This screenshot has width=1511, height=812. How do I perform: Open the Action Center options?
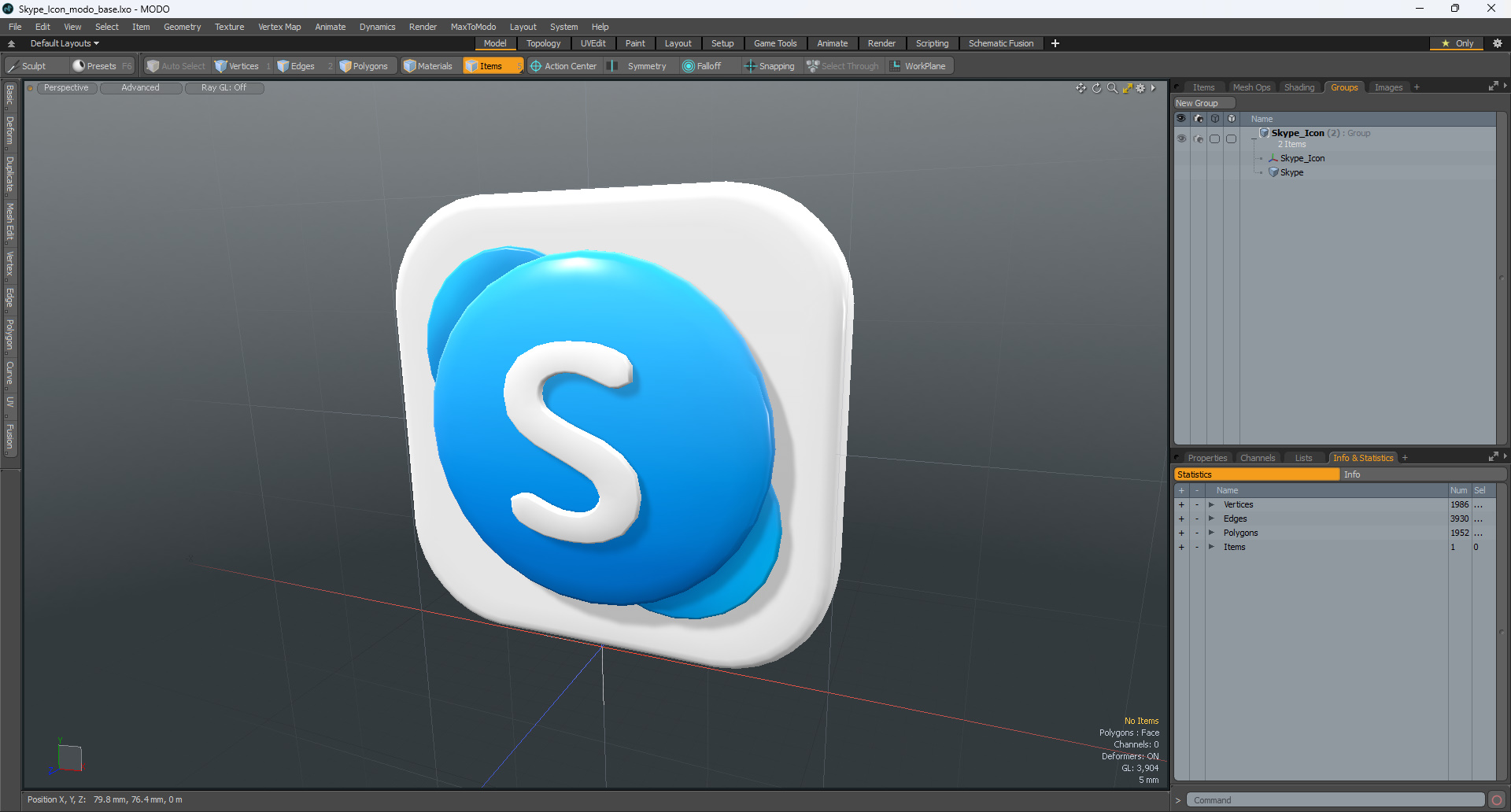coord(563,66)
